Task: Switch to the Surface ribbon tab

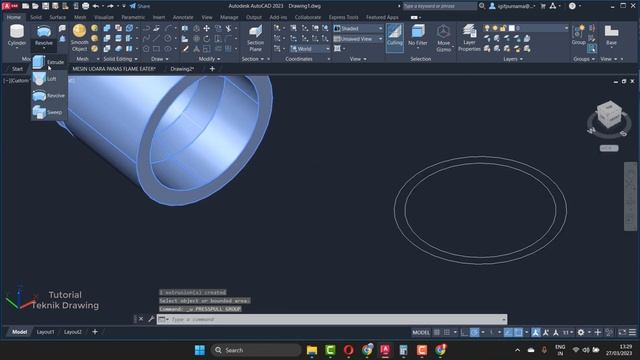Action: (x=58, y=17)
